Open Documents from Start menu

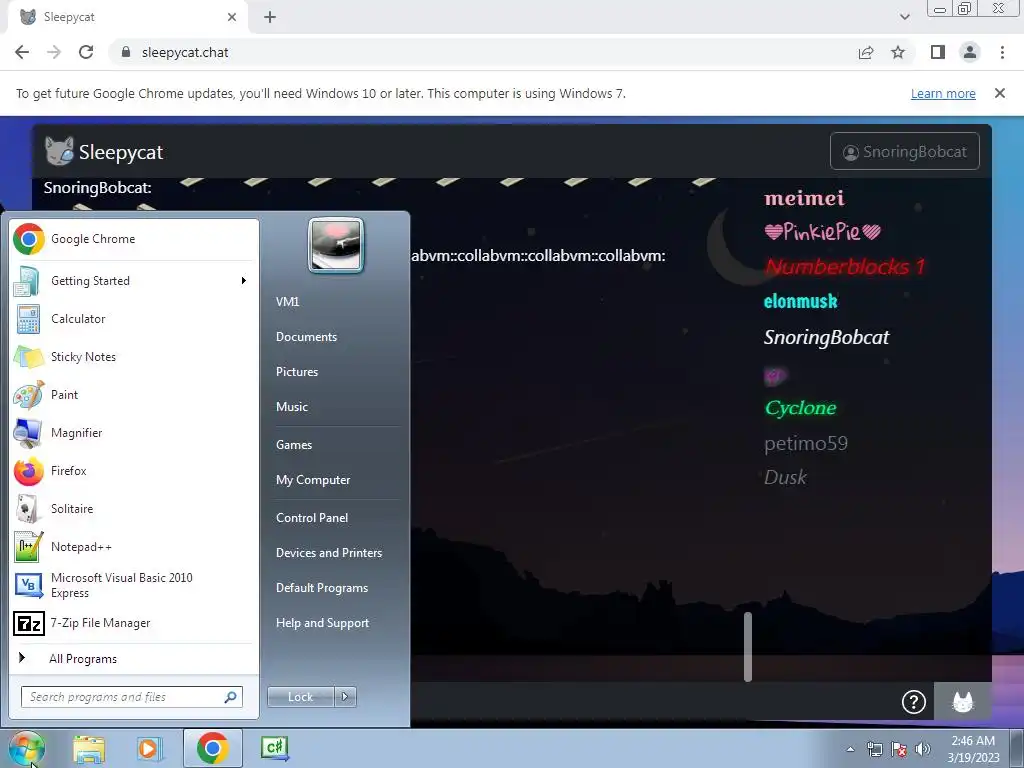(x=306, y=337)
